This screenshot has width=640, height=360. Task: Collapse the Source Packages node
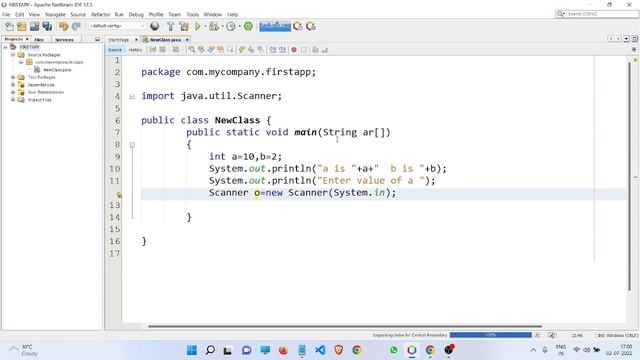13,54
